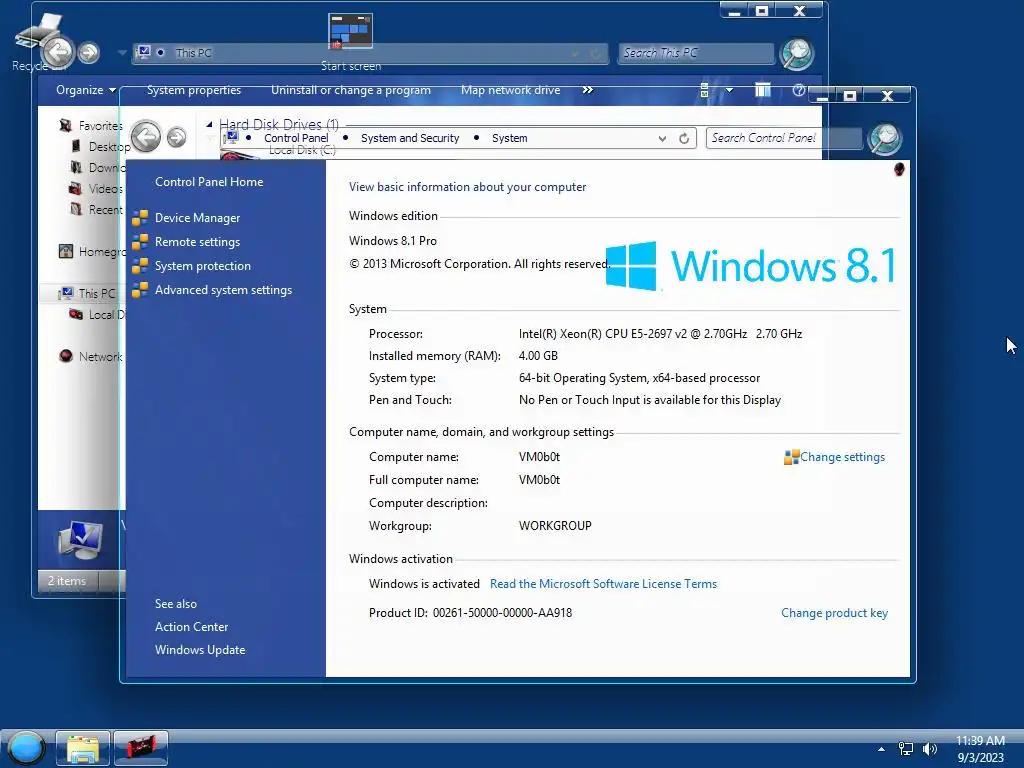Click change view icon in This PC toolbar
This screenshot has height=768, width=1024.
pyautogui.click(x=705, y=90)
